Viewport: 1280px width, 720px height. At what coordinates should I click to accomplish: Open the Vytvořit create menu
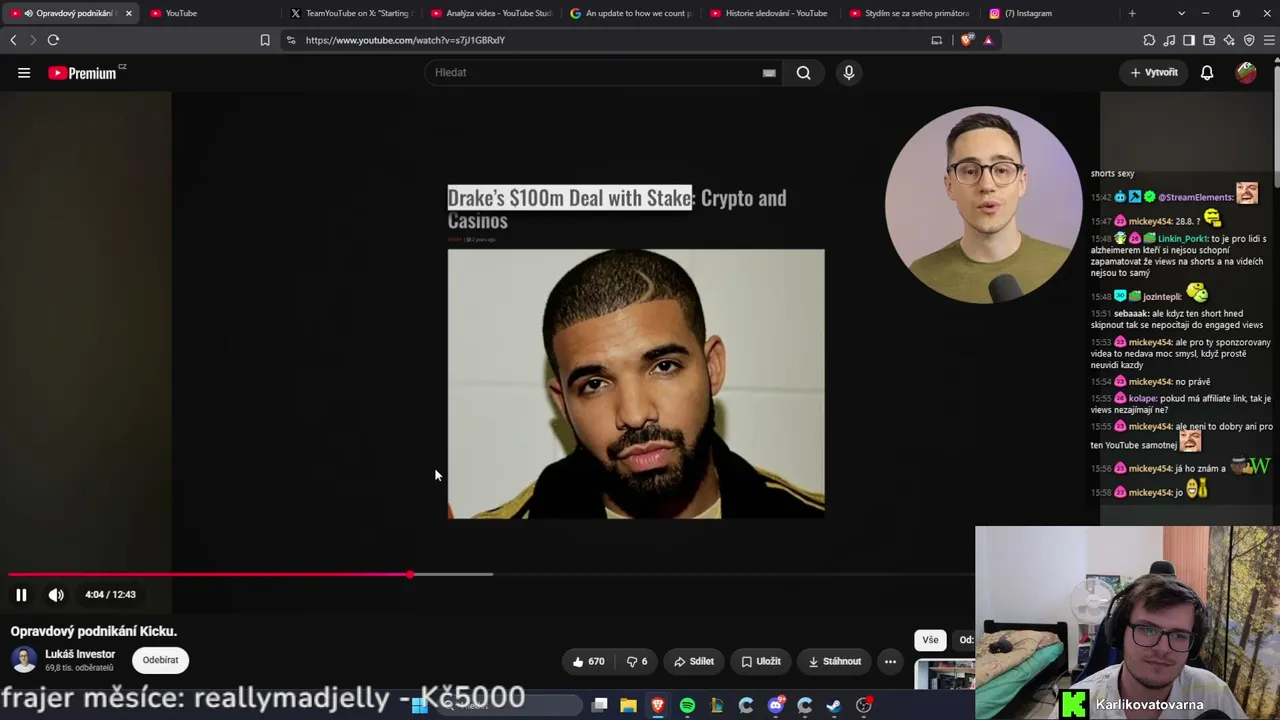pos(1154,73)
